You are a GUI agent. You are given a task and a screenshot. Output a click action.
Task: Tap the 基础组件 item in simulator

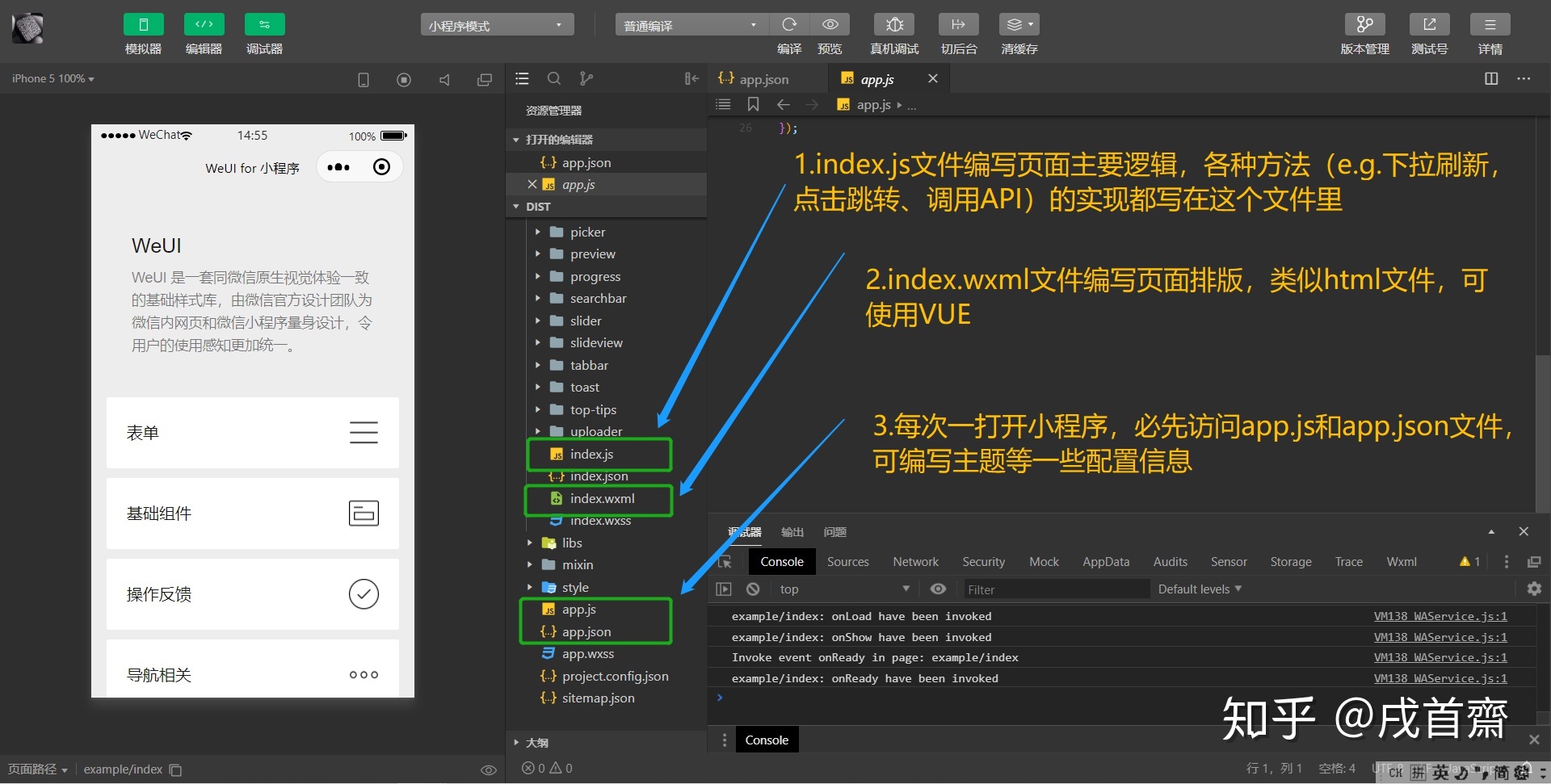tap(252, 513)
